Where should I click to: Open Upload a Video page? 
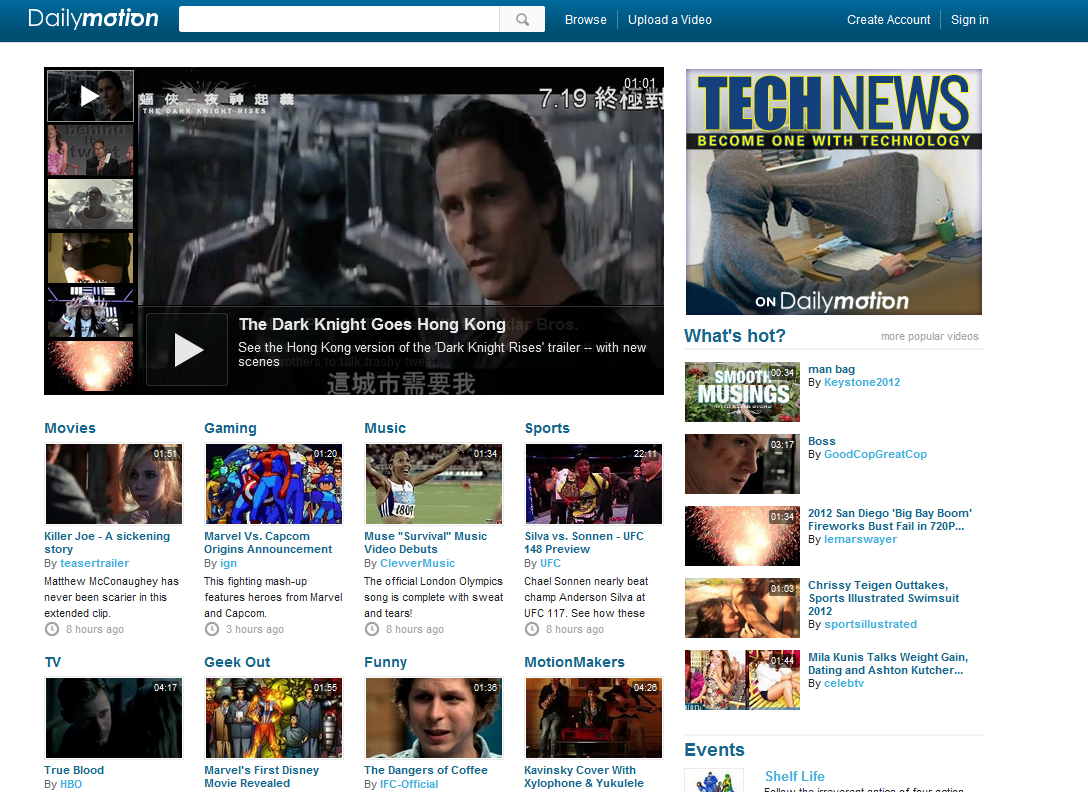[669, 20]
